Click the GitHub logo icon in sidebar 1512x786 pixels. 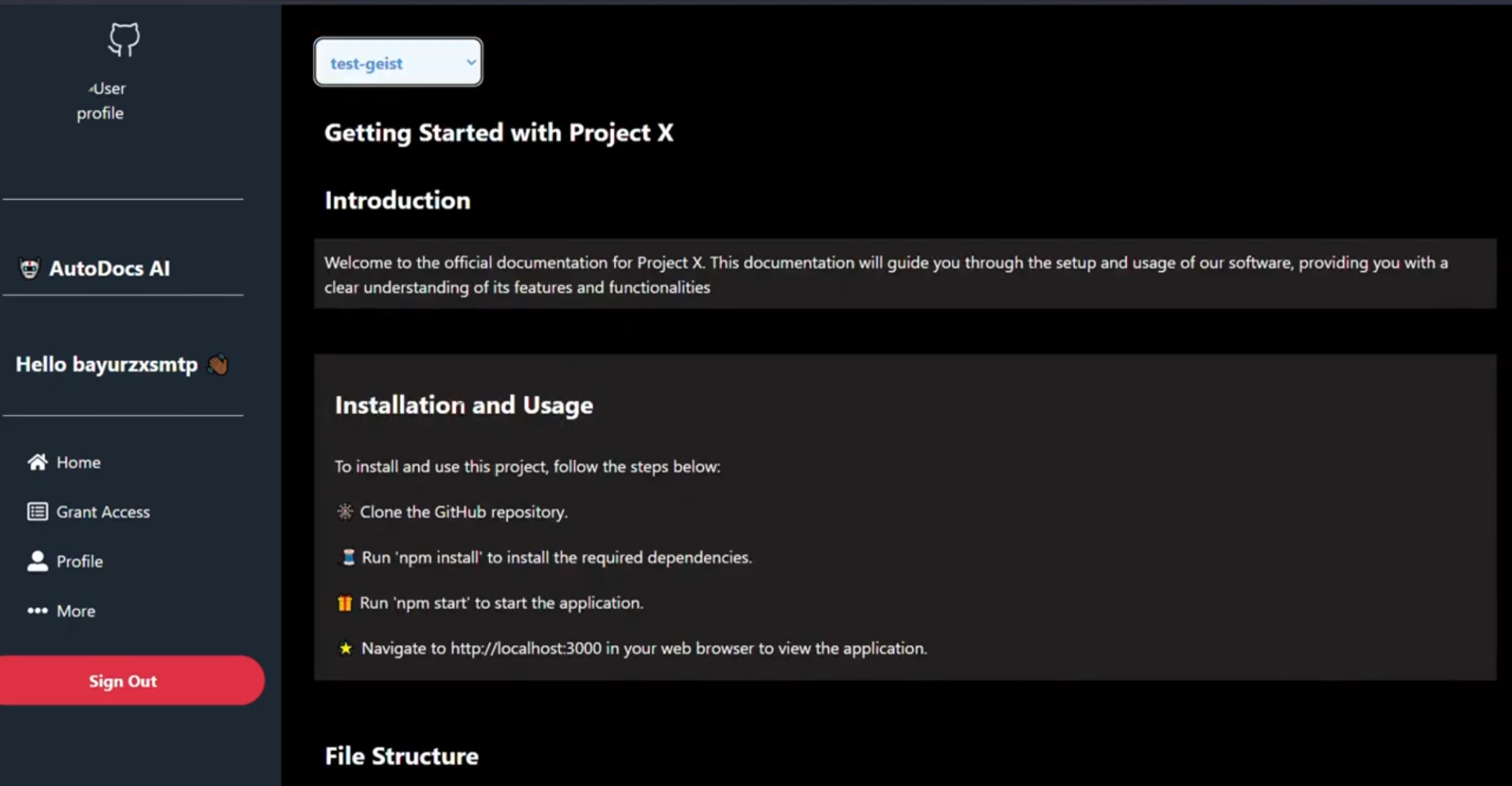pyautogui.click(x=124, y=39)
